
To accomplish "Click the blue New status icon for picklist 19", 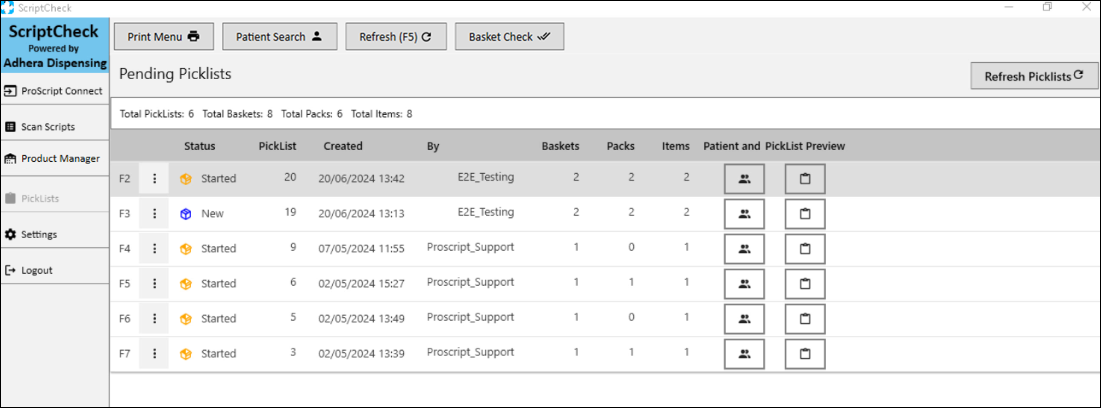I will (185, 214).
